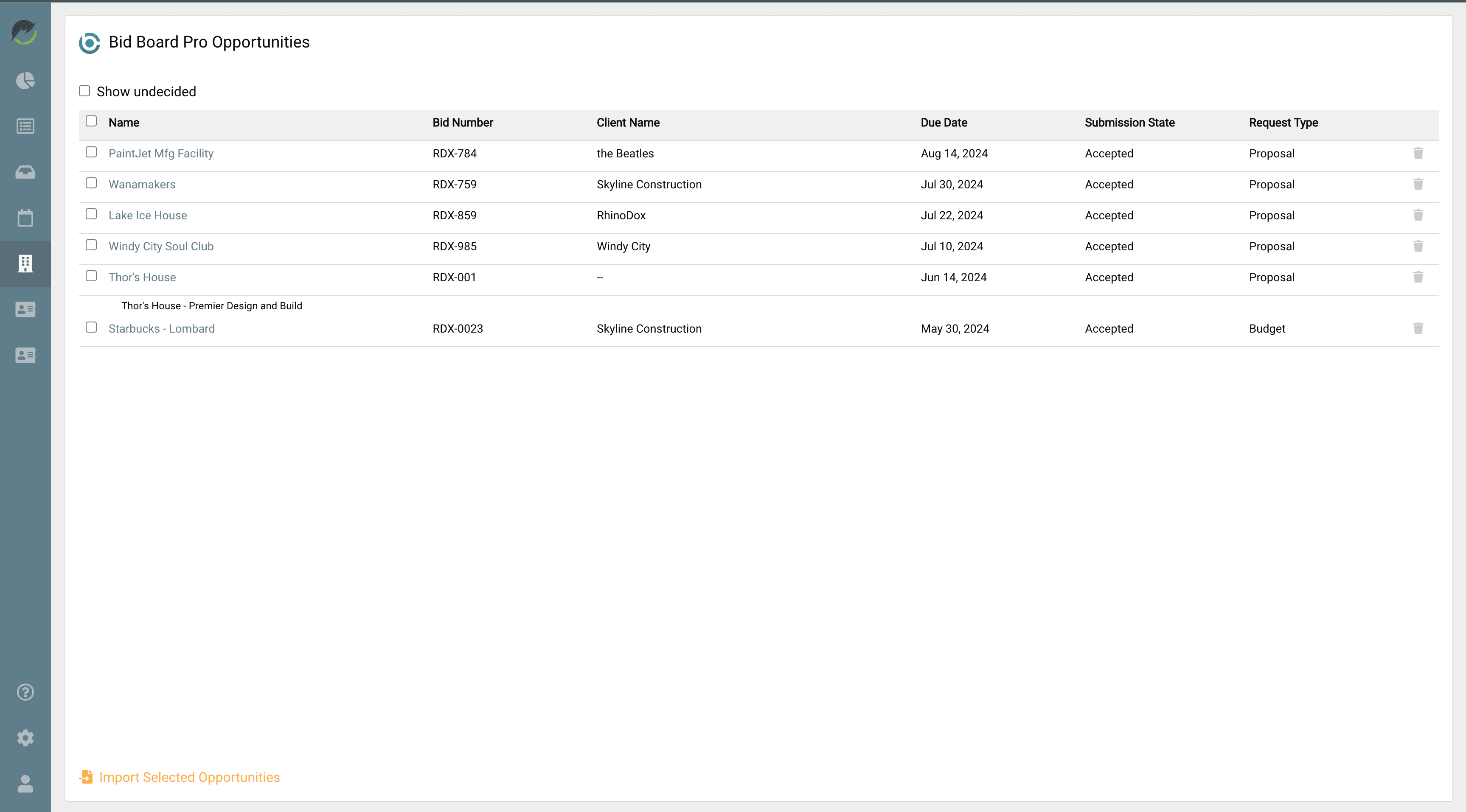Sort by the Due Date column header
The image size is (1466, 812).
[944, 122]
